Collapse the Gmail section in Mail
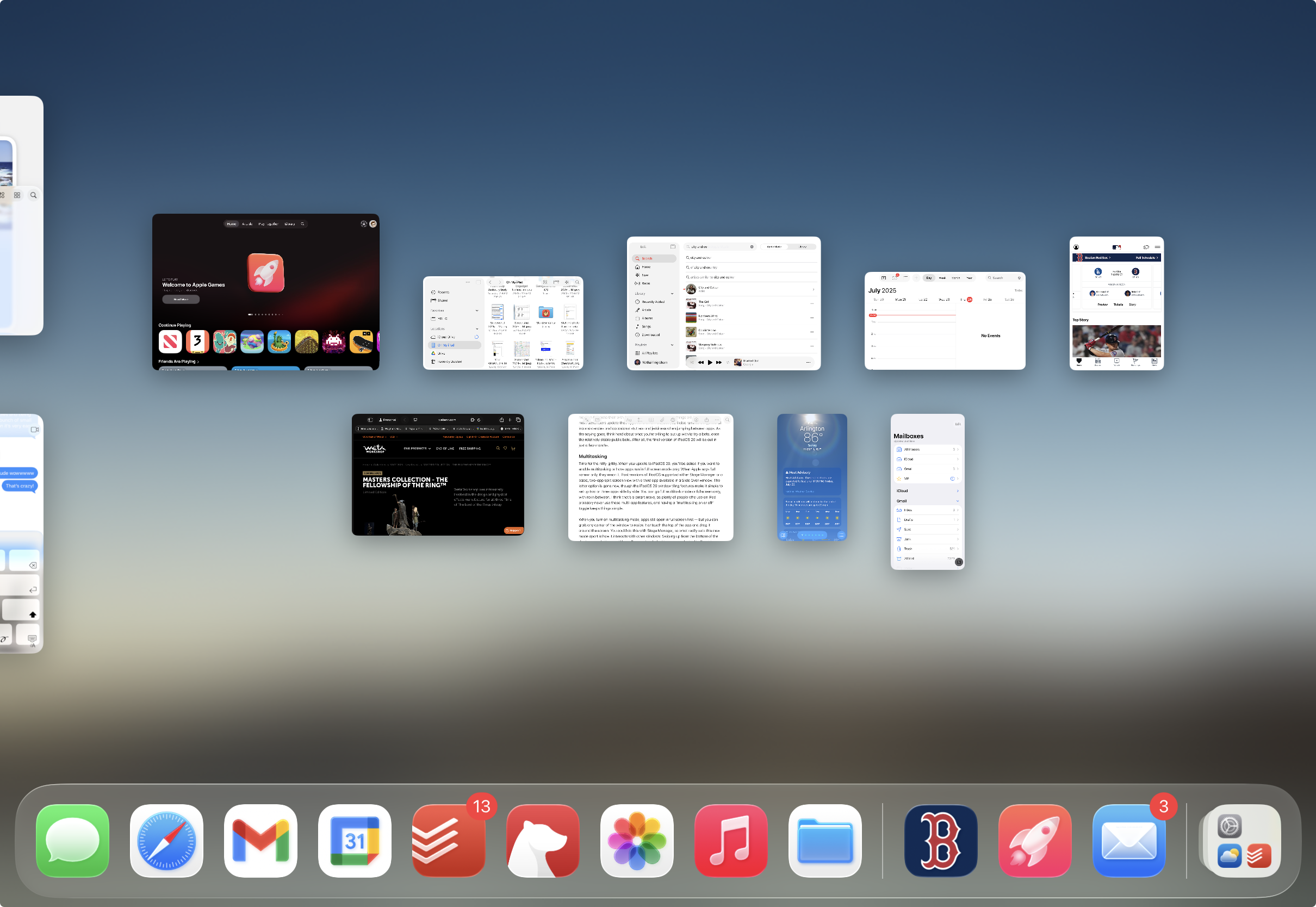The height and width of the screenshot is (907, 1316). (958, 501)
